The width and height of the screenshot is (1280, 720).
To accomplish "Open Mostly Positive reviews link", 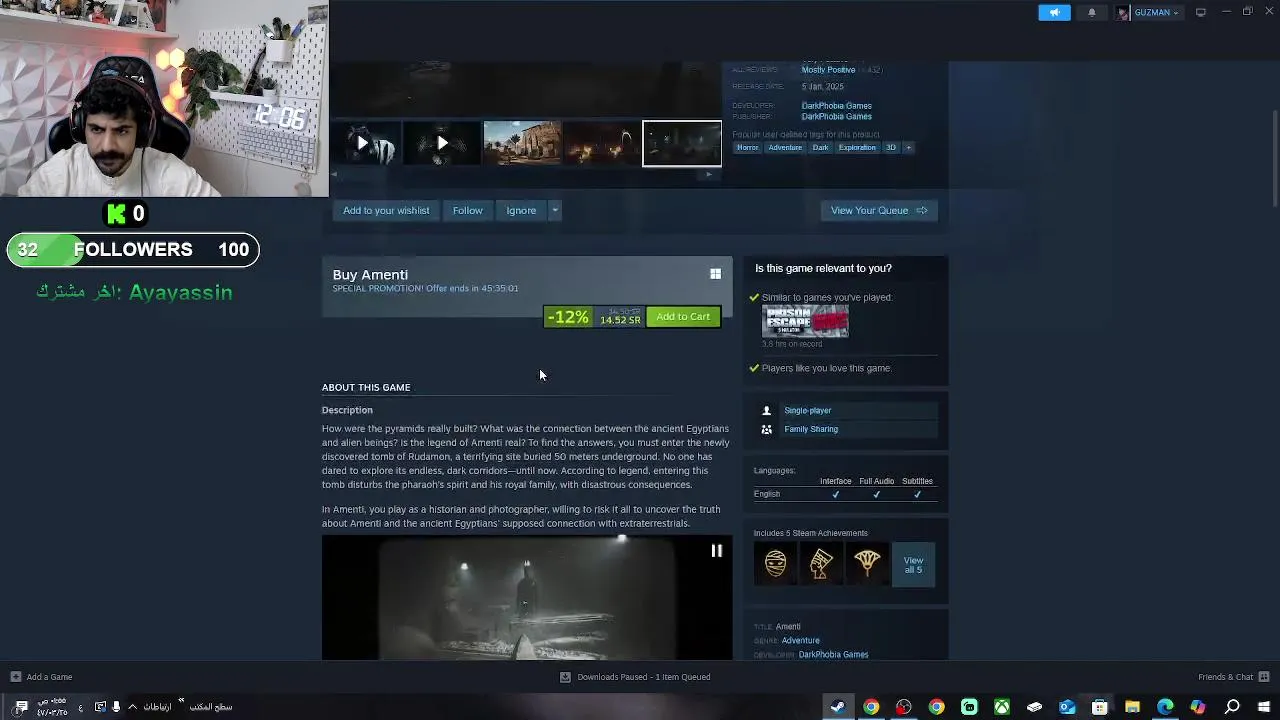I will (x=828, y=70).
